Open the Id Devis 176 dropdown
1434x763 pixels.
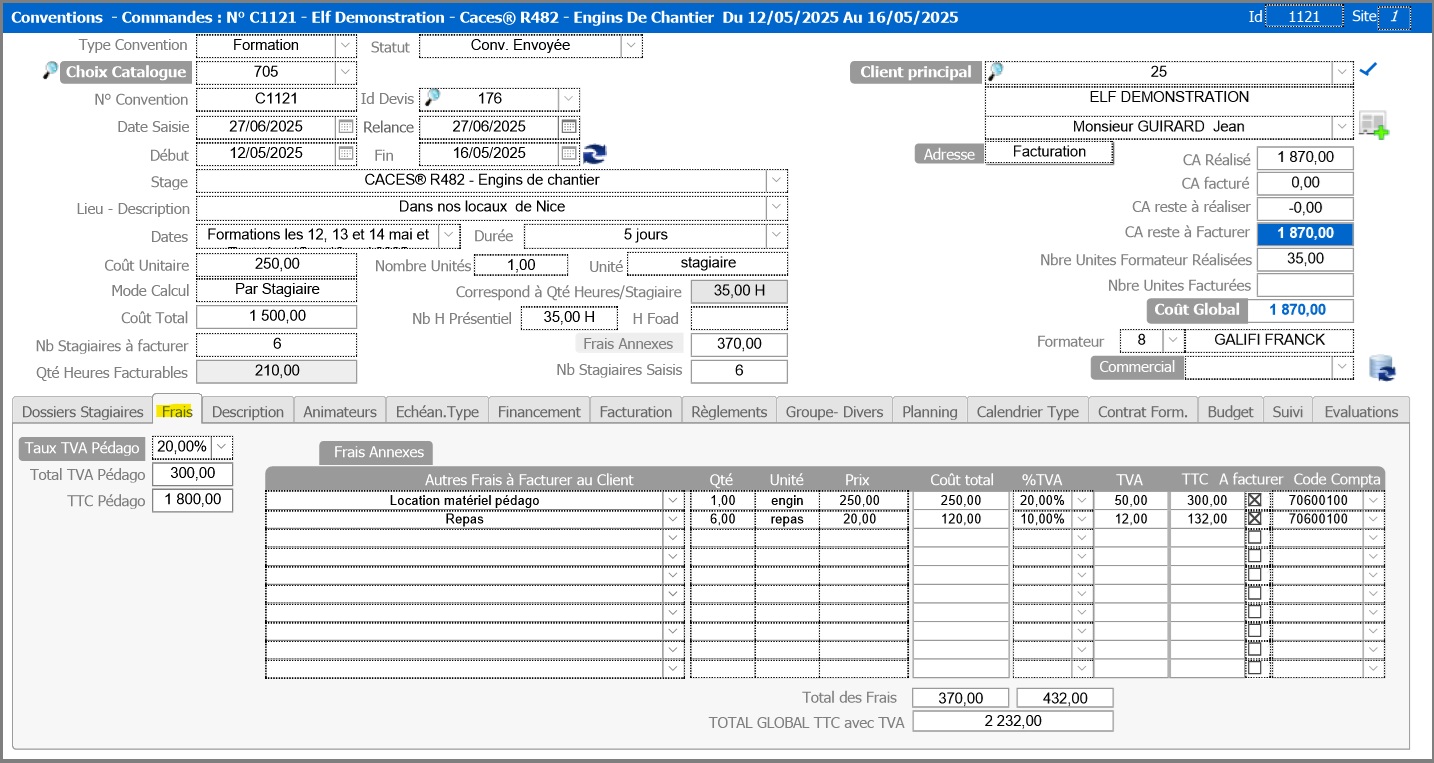(x=568, y=98)
